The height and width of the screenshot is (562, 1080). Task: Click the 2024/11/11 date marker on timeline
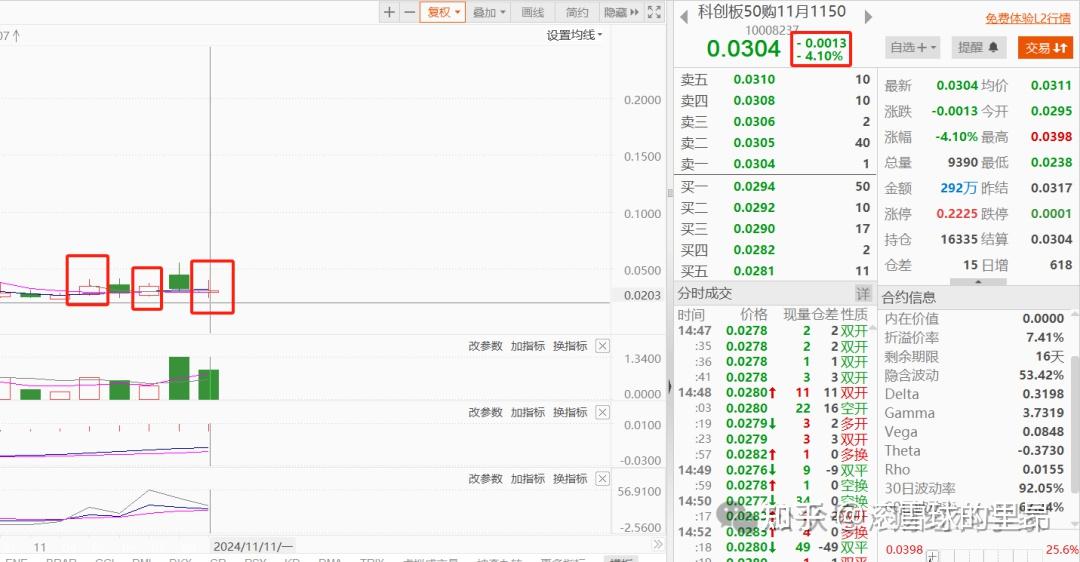(253, 546)
